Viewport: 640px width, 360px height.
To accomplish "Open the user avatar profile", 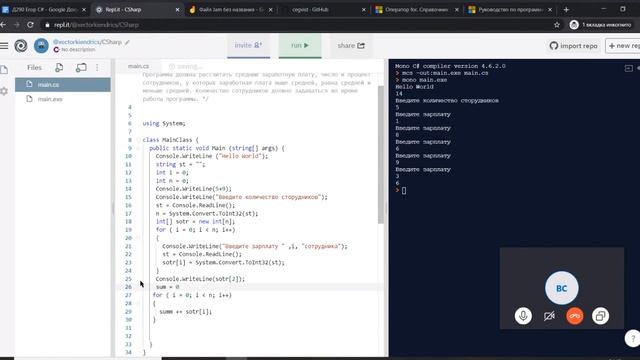I will coord(41,45).
